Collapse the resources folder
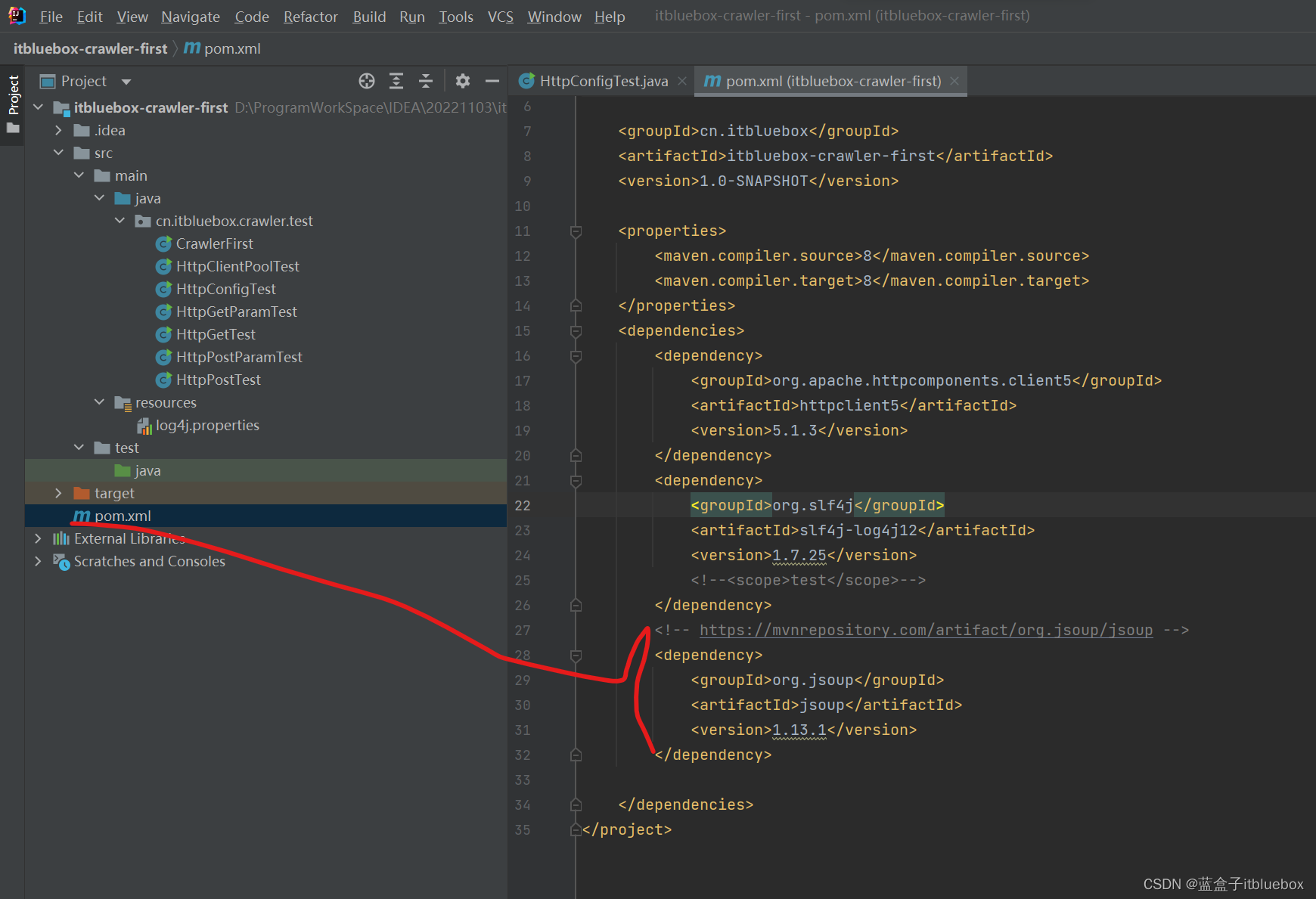This screenshot has width=1316, height=899. pos(99,402)
